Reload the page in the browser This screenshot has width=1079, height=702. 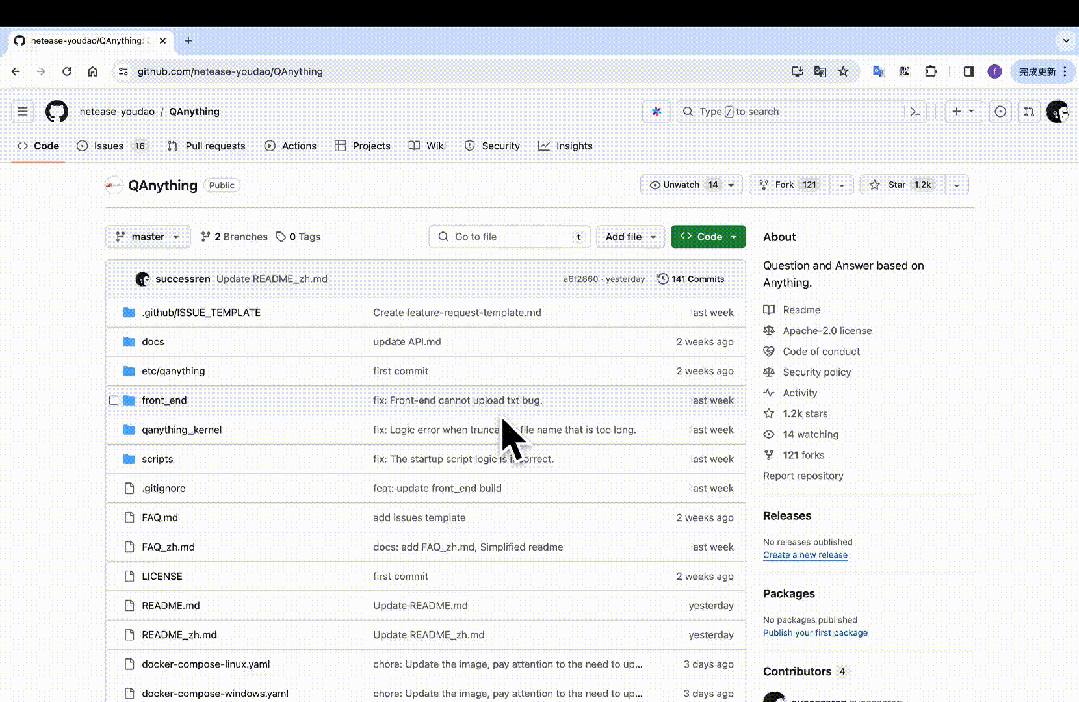[x=67, y=72]
